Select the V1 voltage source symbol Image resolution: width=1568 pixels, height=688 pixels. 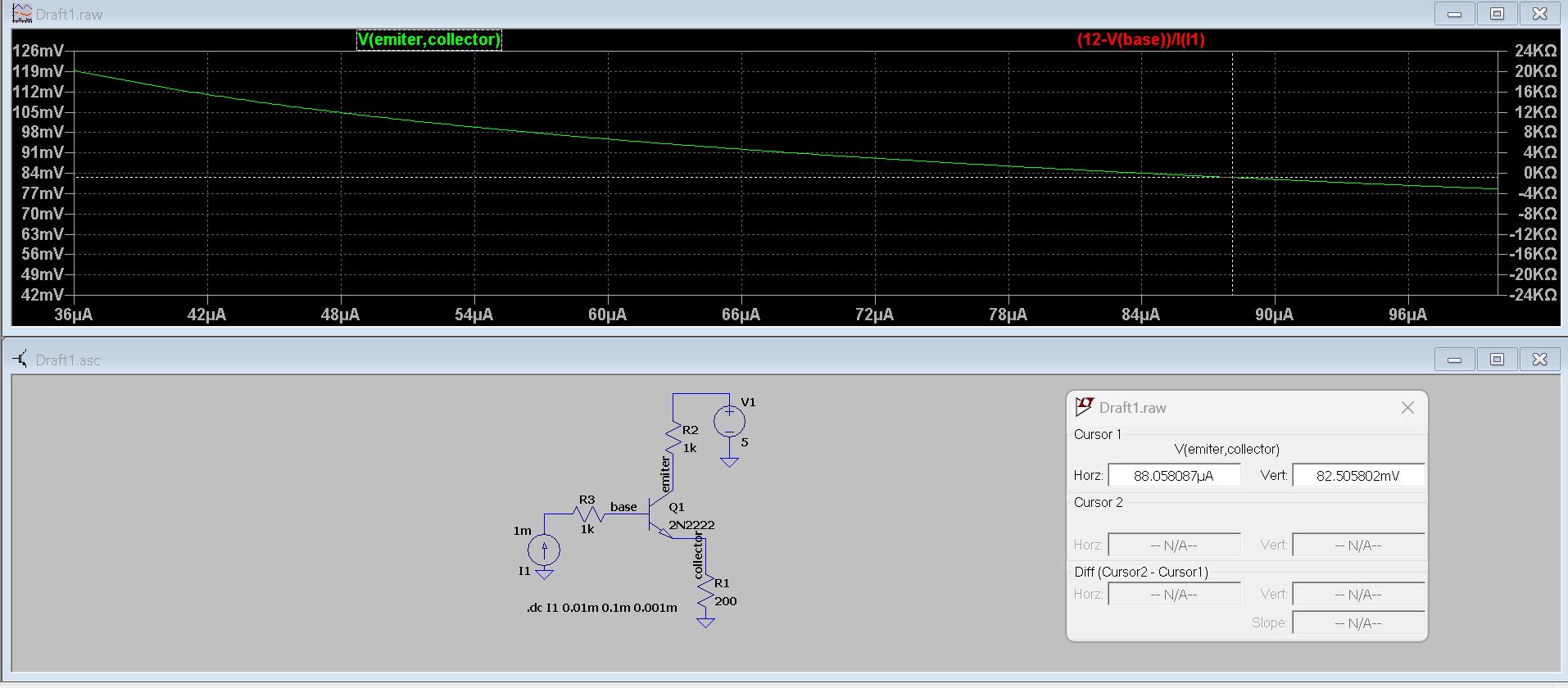(729, 422)
